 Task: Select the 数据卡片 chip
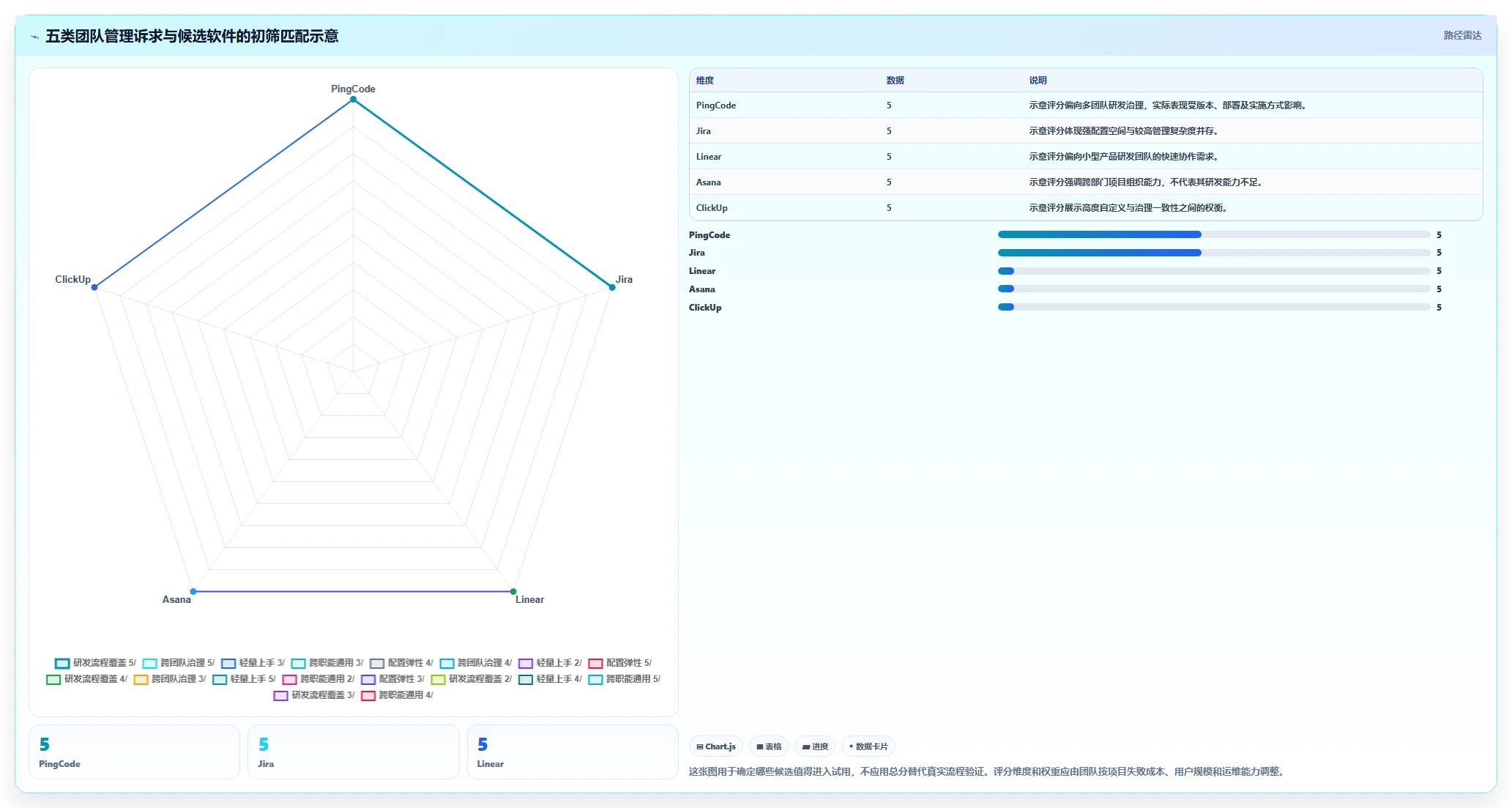pyautogui.click(x=868, y=746)
